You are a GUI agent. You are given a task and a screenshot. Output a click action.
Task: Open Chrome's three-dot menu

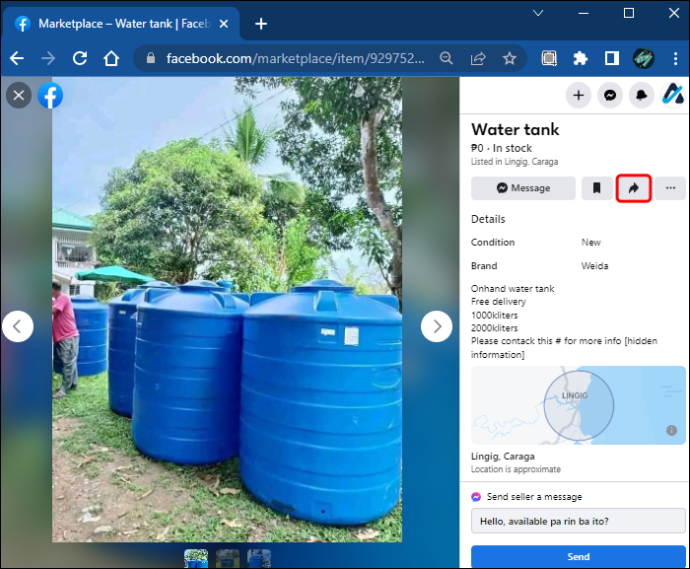coord(671,58)
